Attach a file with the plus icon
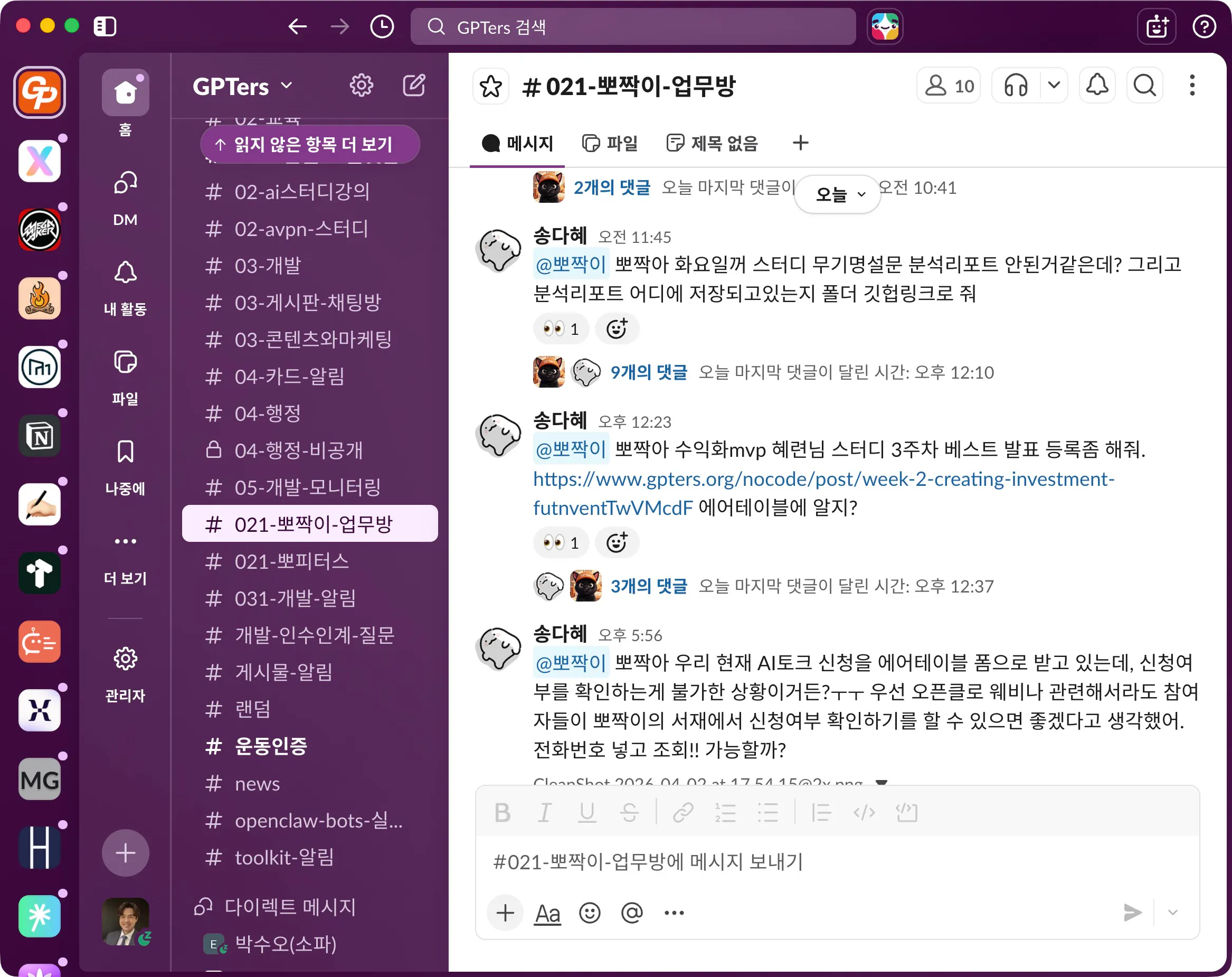 click(x=505, y=913)
